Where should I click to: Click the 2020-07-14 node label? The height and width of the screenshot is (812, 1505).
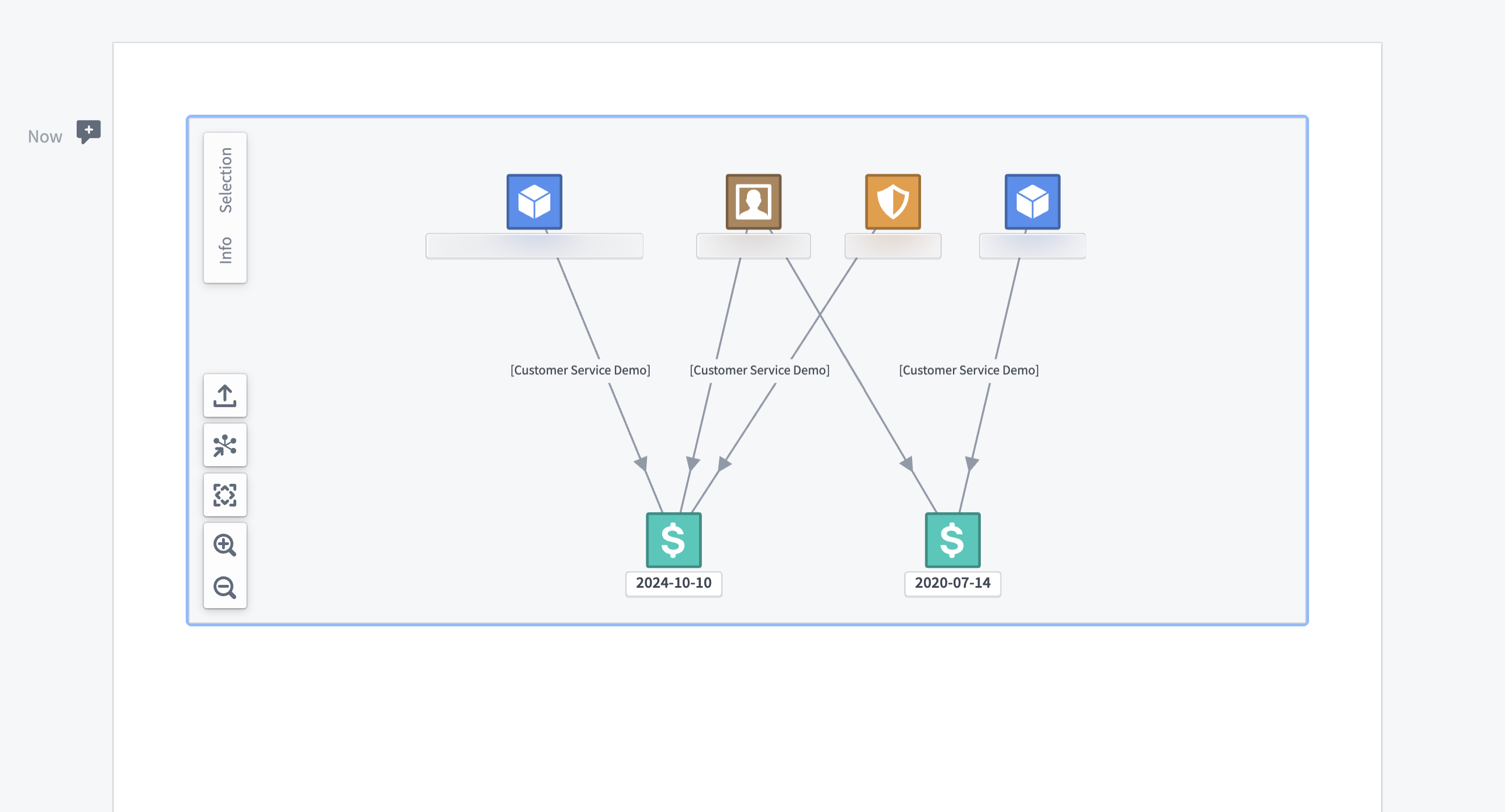[x=952, y=583]
